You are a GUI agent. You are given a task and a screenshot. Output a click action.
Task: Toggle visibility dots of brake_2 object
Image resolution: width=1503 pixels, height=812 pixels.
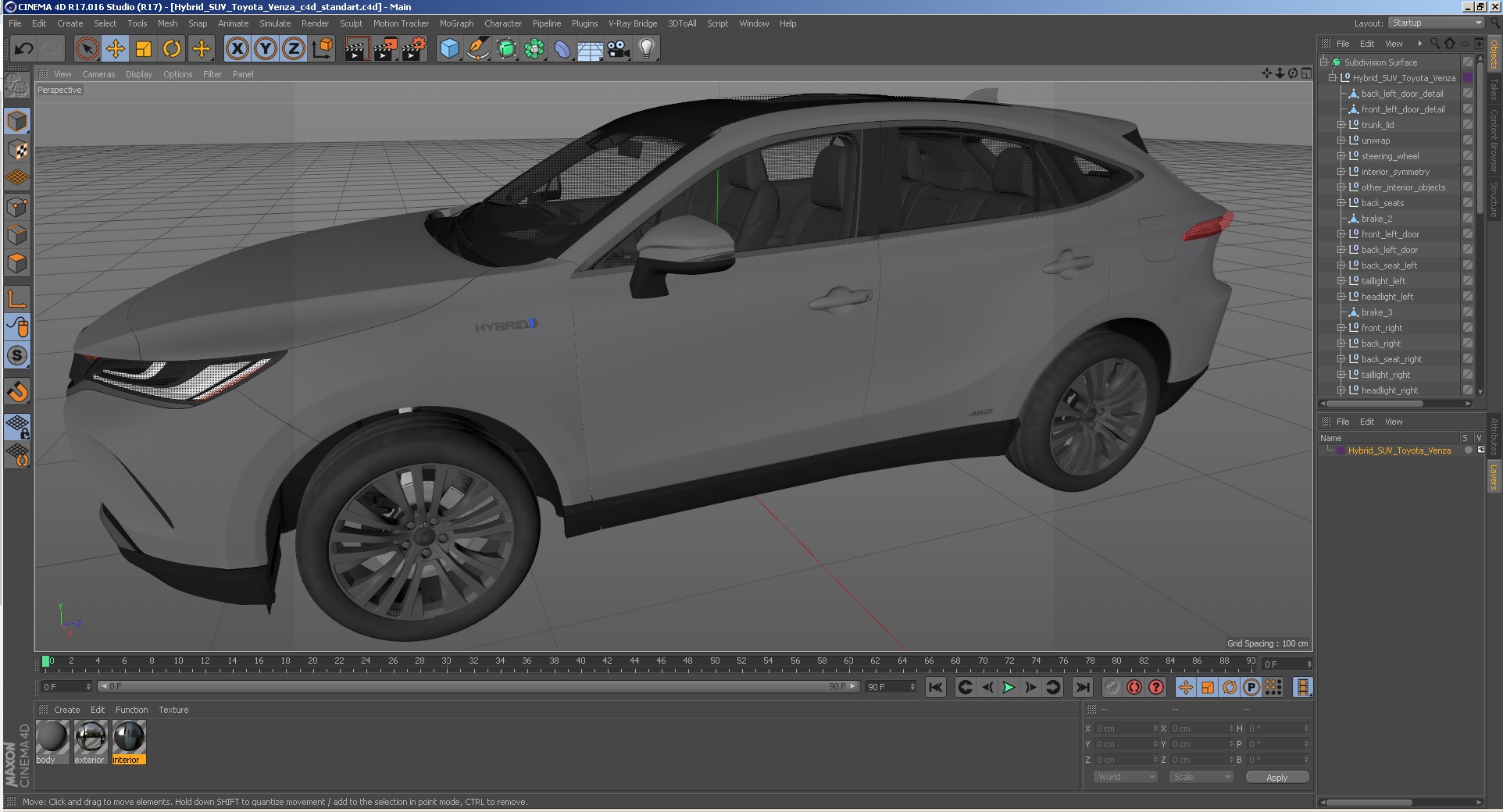[1467, 219]
